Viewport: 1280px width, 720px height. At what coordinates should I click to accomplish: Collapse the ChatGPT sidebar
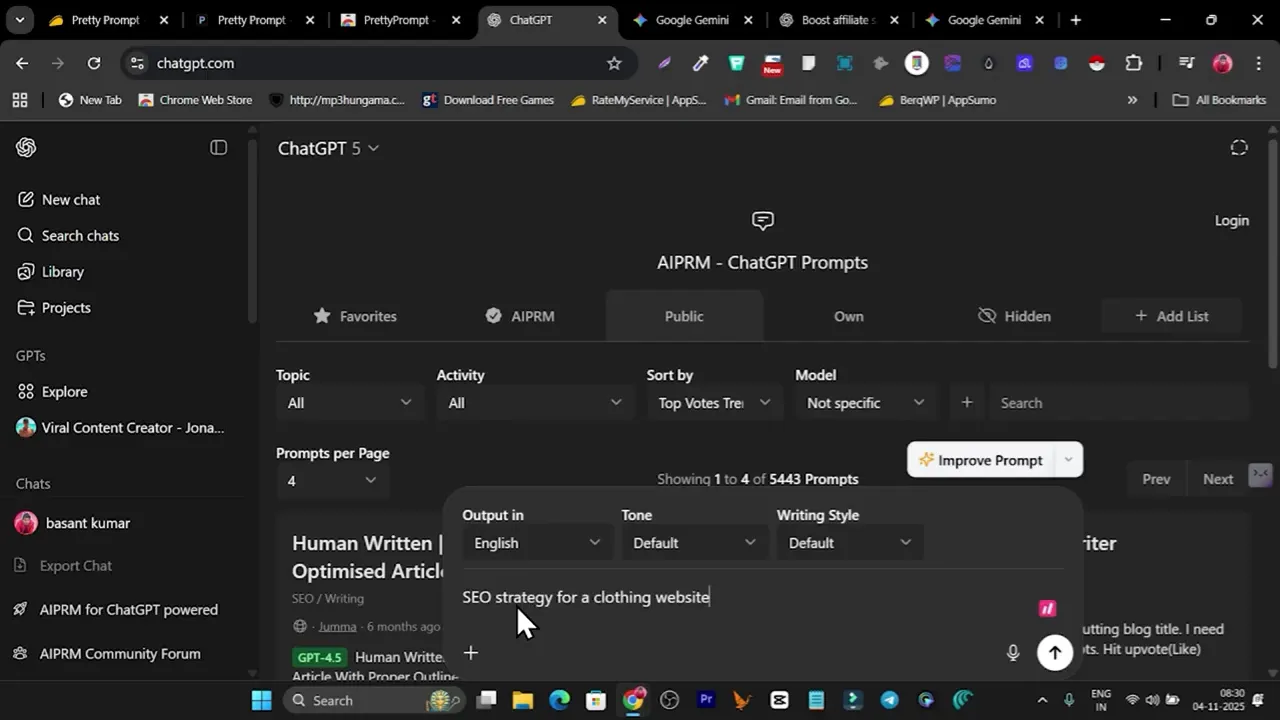click(218, 147)
